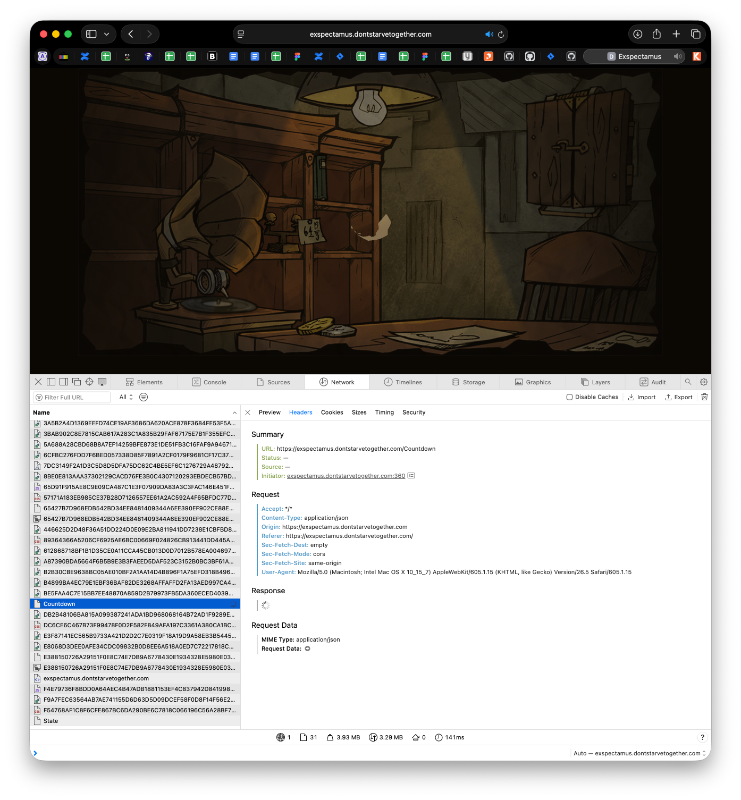Screen dimensions: 741x800
Task: Go back with the Safari back arrow
Action: [x=131, y=34]
